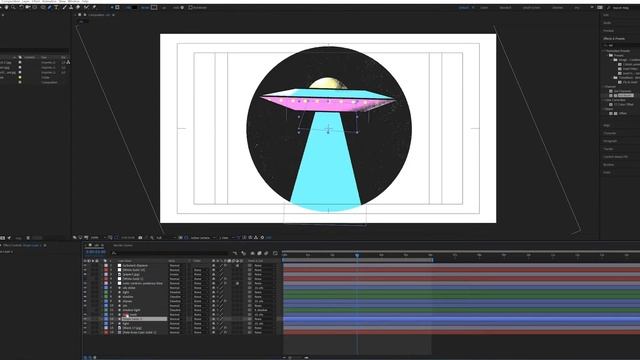Select the Roto Brush tool

tap(86, 7)
